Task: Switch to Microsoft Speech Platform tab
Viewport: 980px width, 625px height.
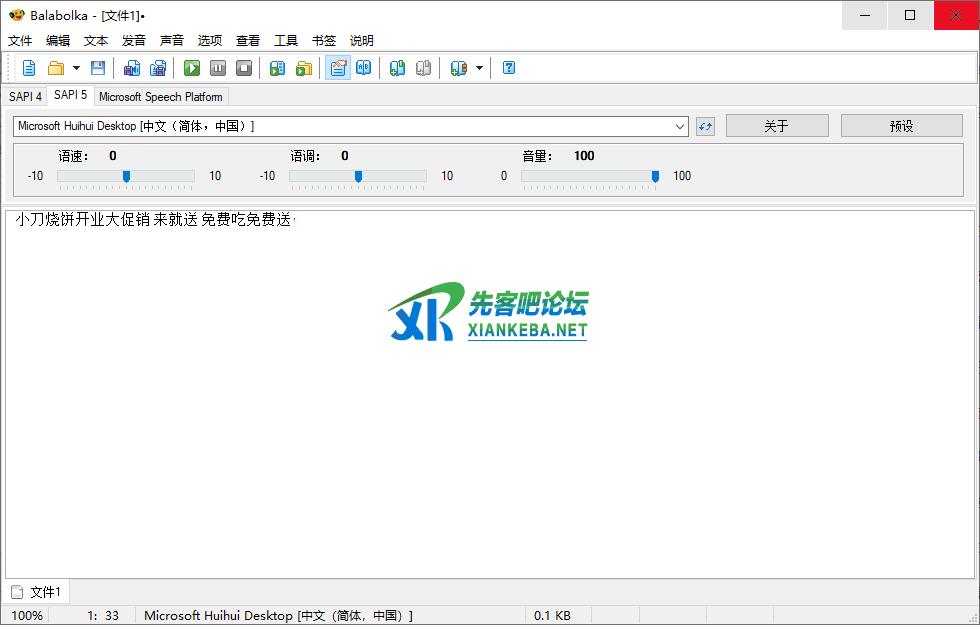Action: click(x=161, y=97)
